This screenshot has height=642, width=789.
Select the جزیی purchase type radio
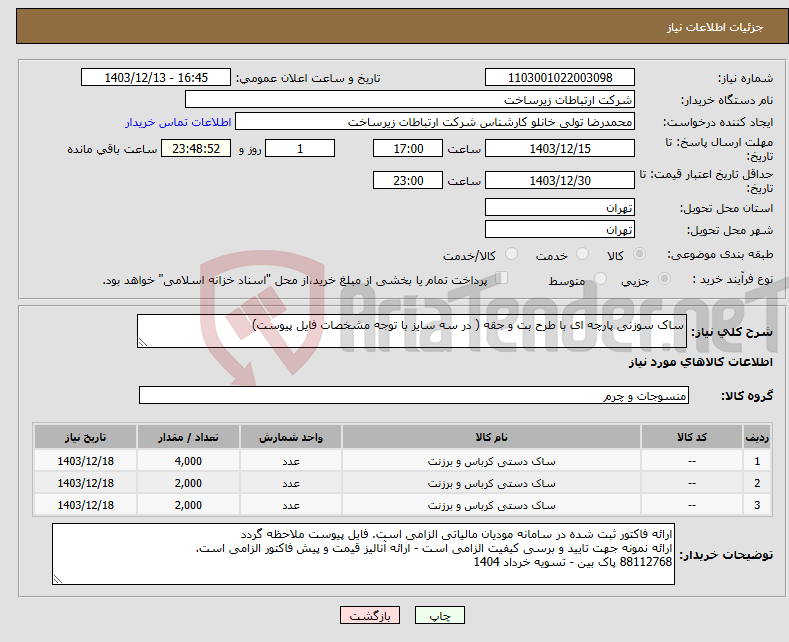(664, 279)
